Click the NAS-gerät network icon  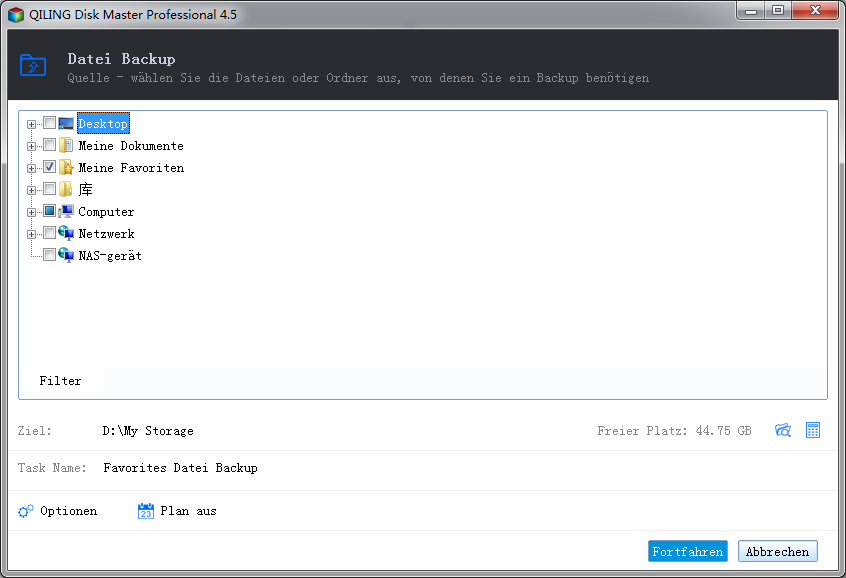66,255
